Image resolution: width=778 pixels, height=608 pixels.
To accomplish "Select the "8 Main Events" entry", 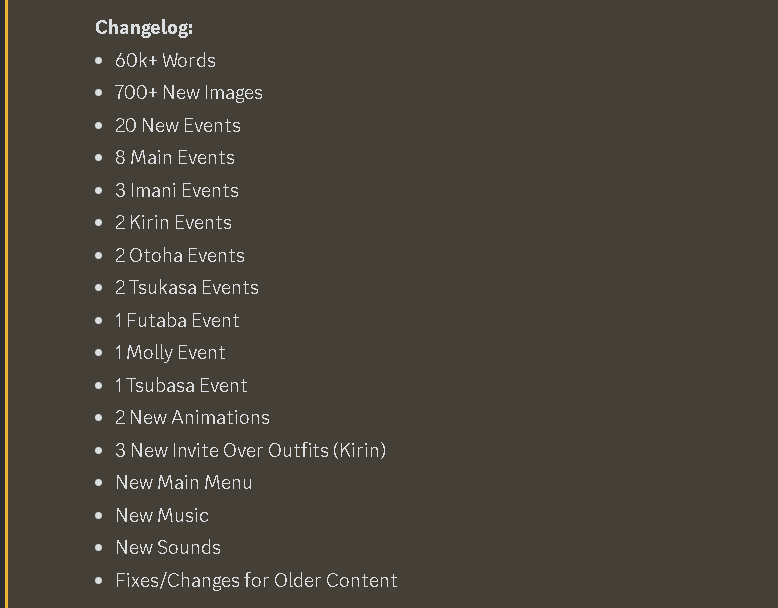I will pos(174,158).
